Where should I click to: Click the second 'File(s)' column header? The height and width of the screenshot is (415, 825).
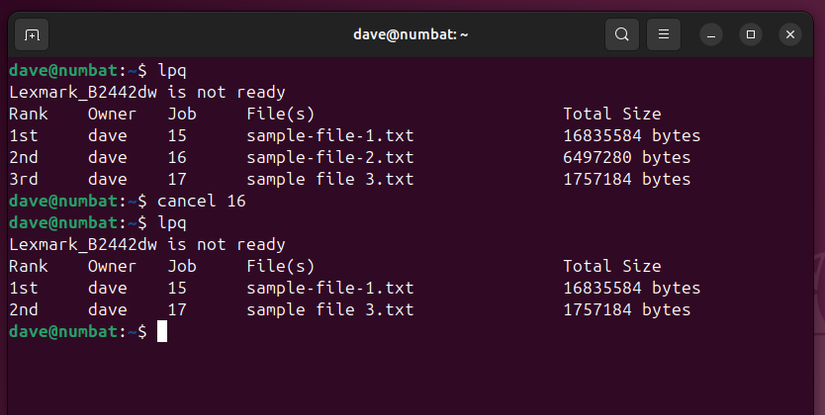click(280, 266)
